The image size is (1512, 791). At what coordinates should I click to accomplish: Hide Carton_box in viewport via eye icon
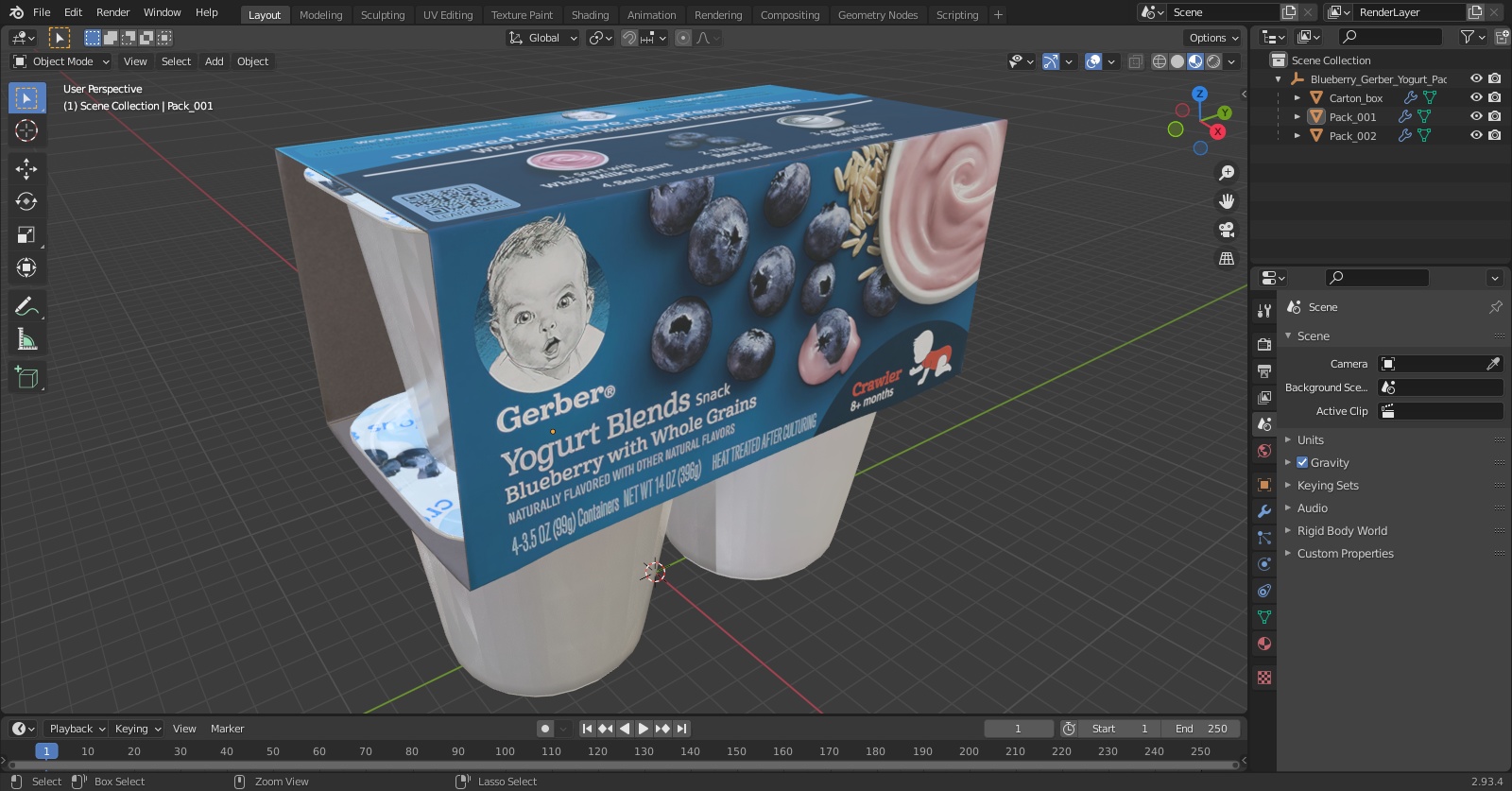click(x=1476, y=97)
